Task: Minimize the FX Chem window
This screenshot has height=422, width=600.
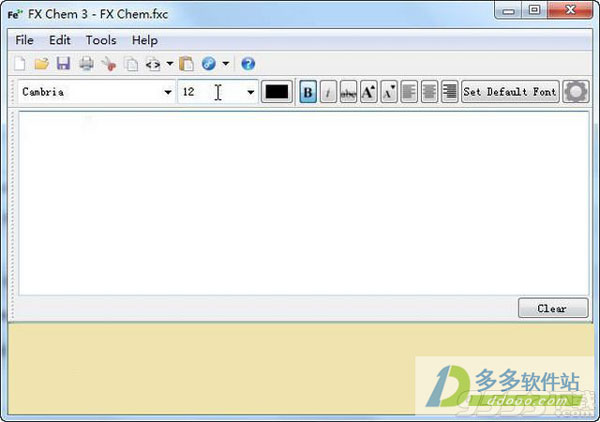Action: (x=509, y=10)
